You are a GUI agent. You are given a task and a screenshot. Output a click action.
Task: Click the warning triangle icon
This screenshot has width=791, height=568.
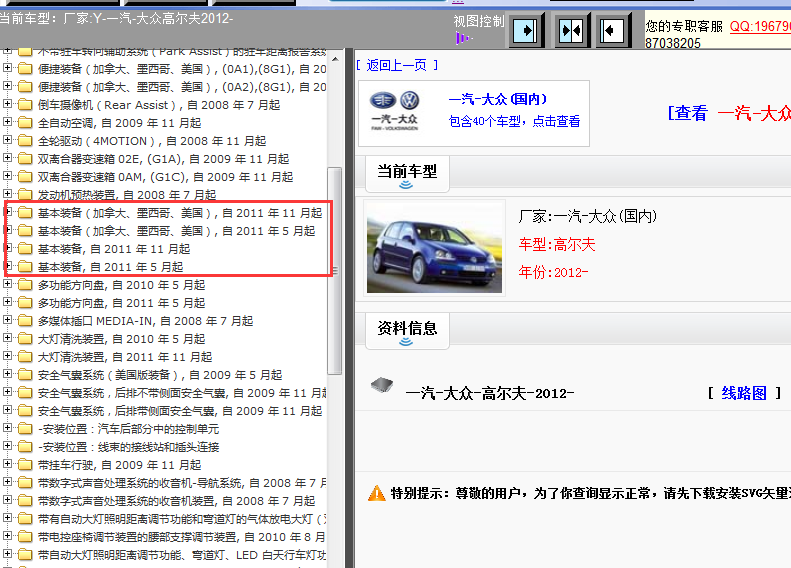coord(376,493)
